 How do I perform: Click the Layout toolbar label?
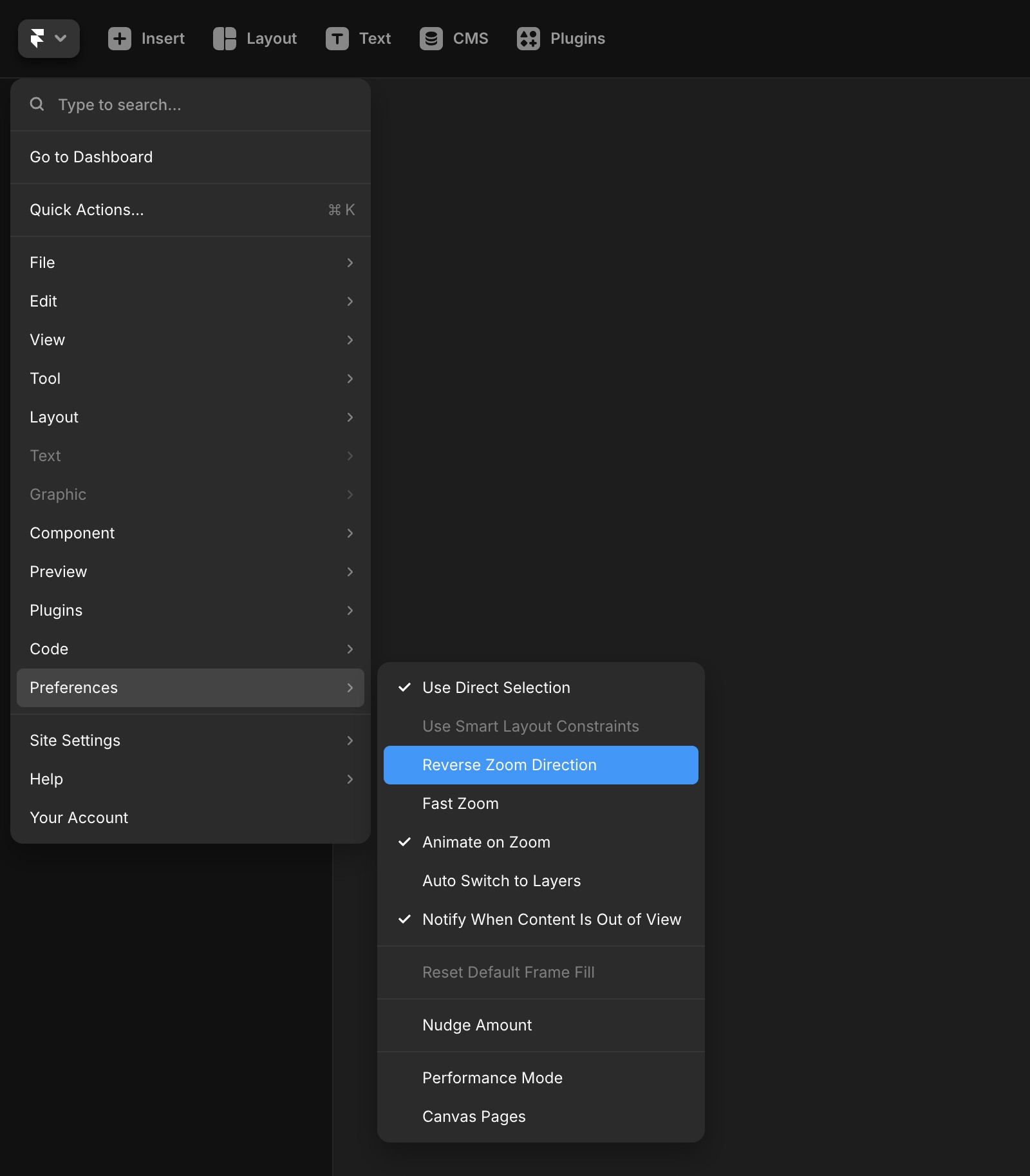(x=272, y=39)
